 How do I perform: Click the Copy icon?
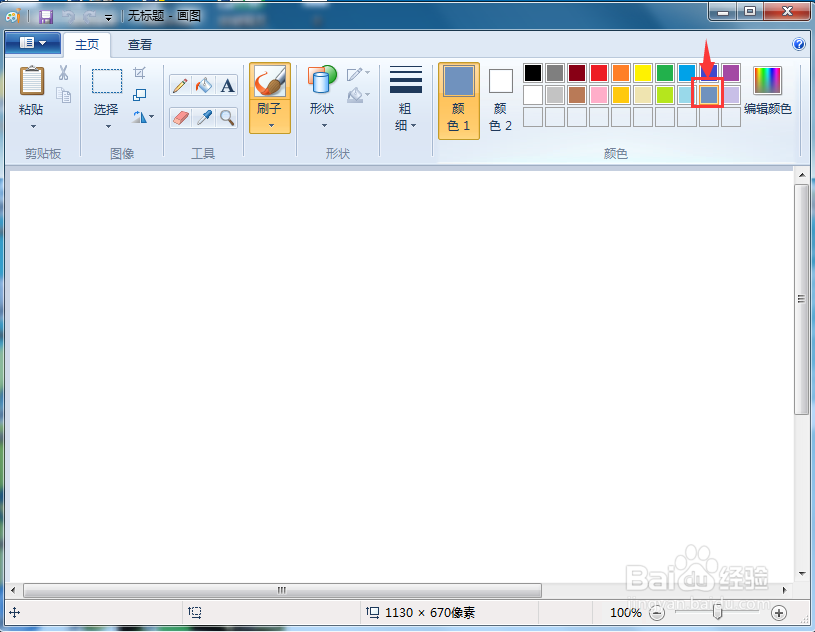63,95
